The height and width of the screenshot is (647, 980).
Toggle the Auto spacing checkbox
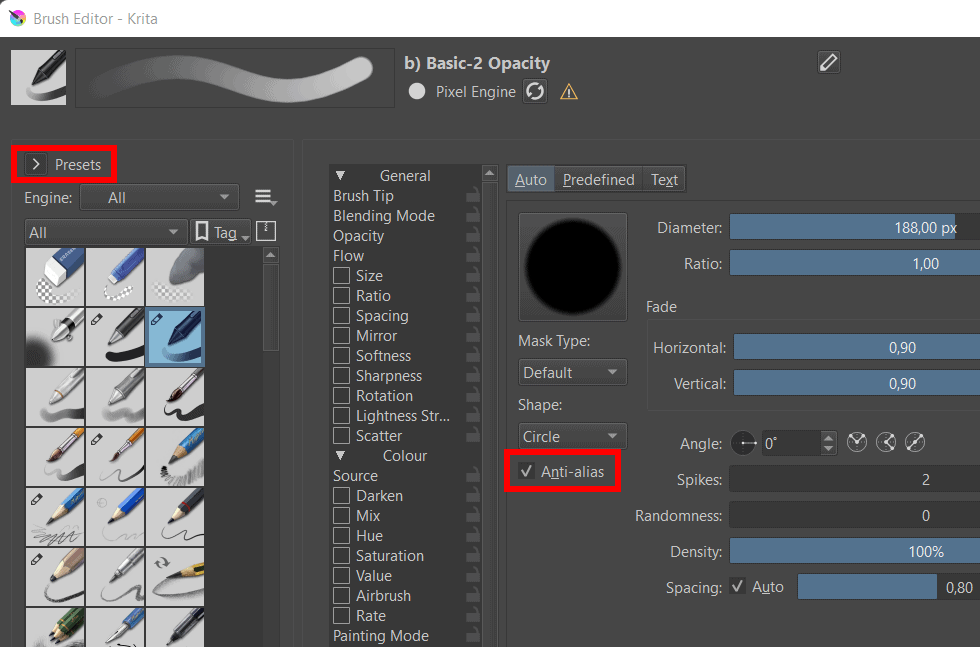738,587
